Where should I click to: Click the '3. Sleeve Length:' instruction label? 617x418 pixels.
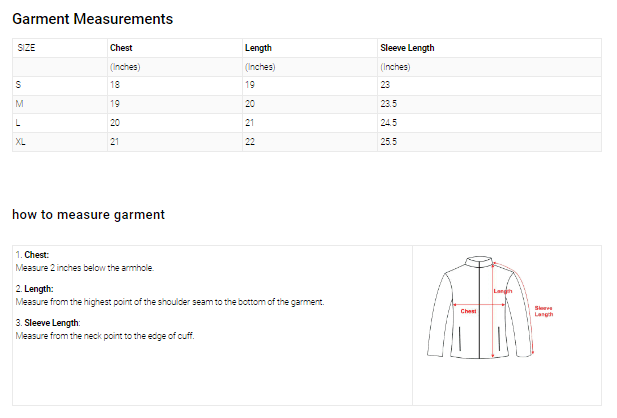pos(48,323)
